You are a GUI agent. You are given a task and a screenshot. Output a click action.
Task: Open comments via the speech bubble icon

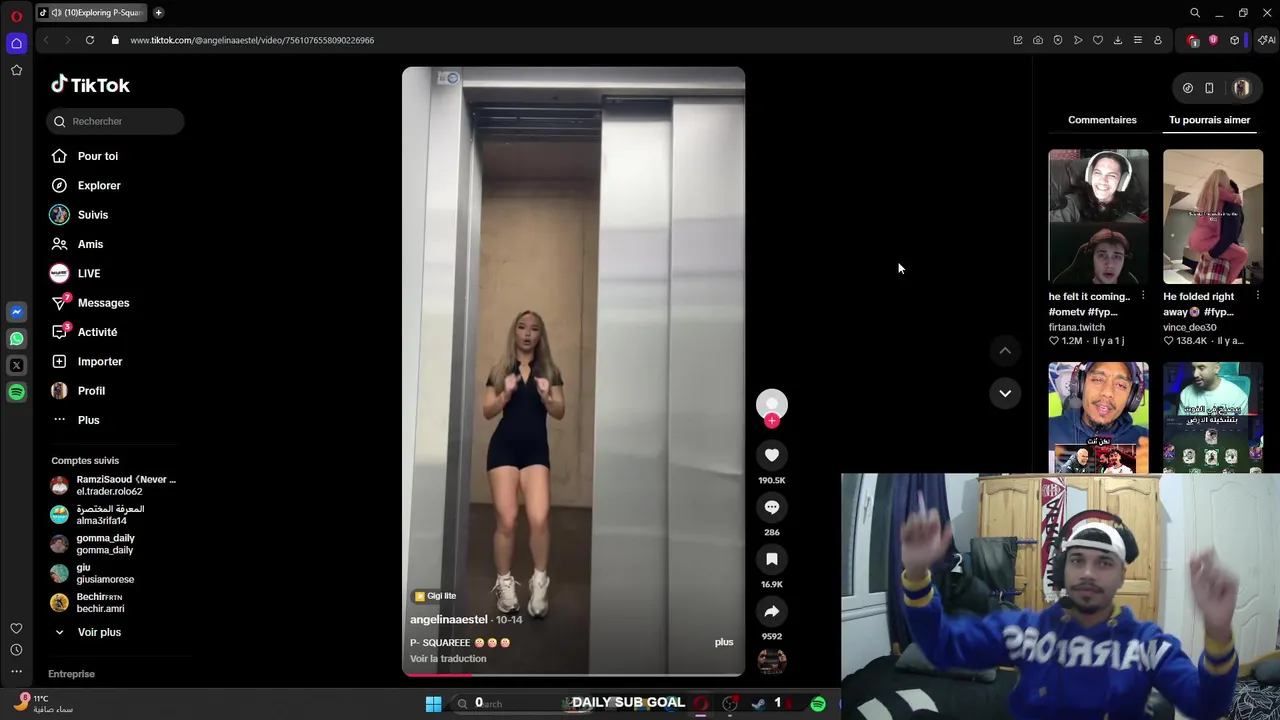[x=772, y=507]
